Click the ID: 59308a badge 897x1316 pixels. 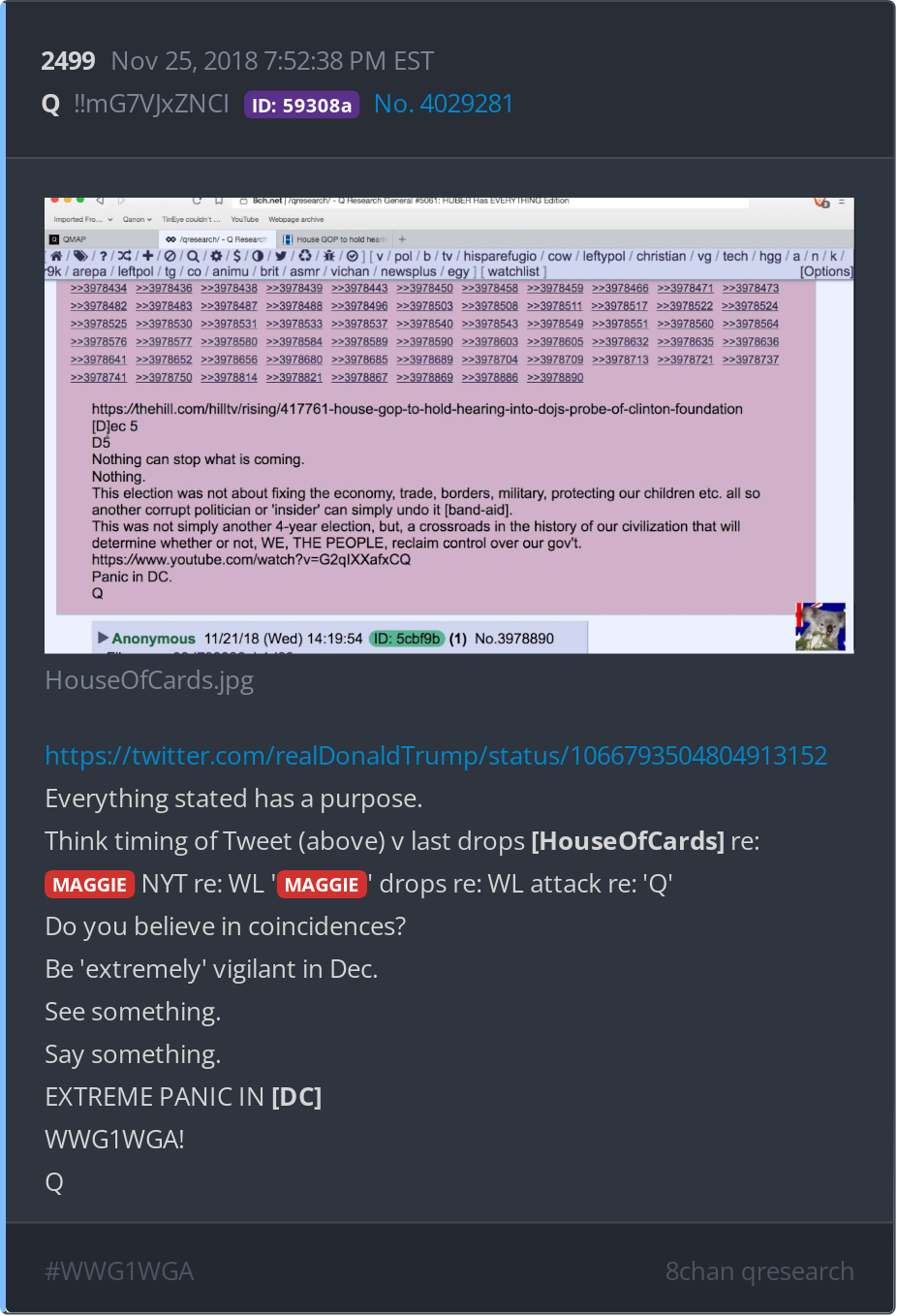pyautogui.click(x=302, y=105)
